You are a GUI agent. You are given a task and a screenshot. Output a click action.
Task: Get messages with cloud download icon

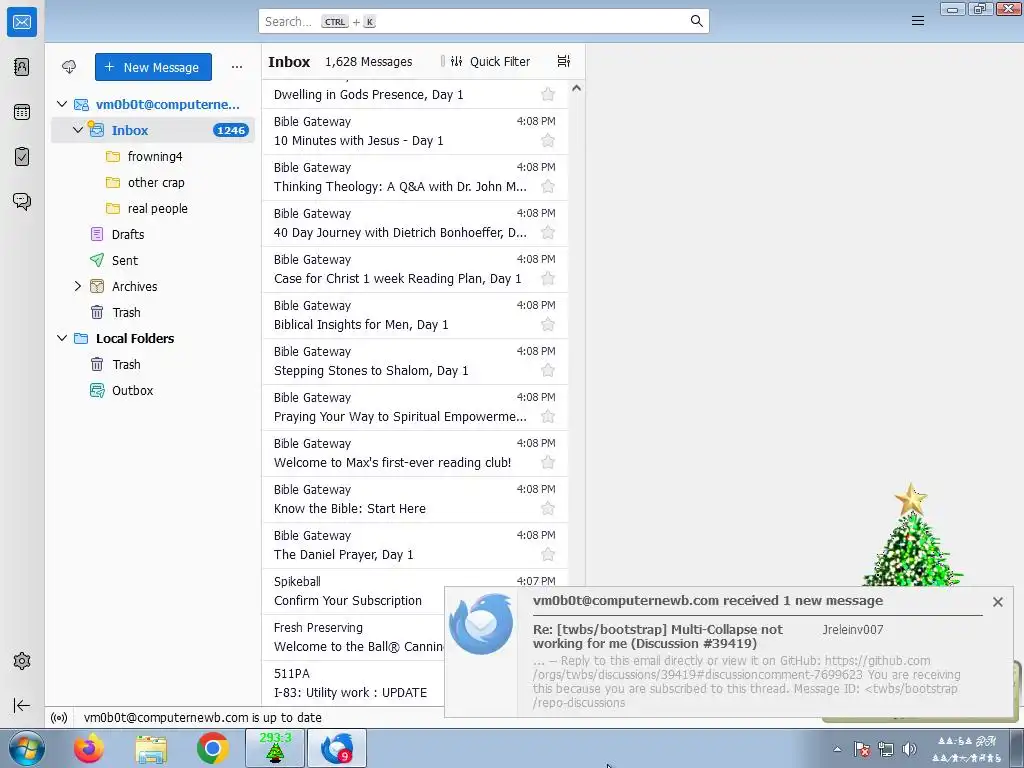click(69, 67)
